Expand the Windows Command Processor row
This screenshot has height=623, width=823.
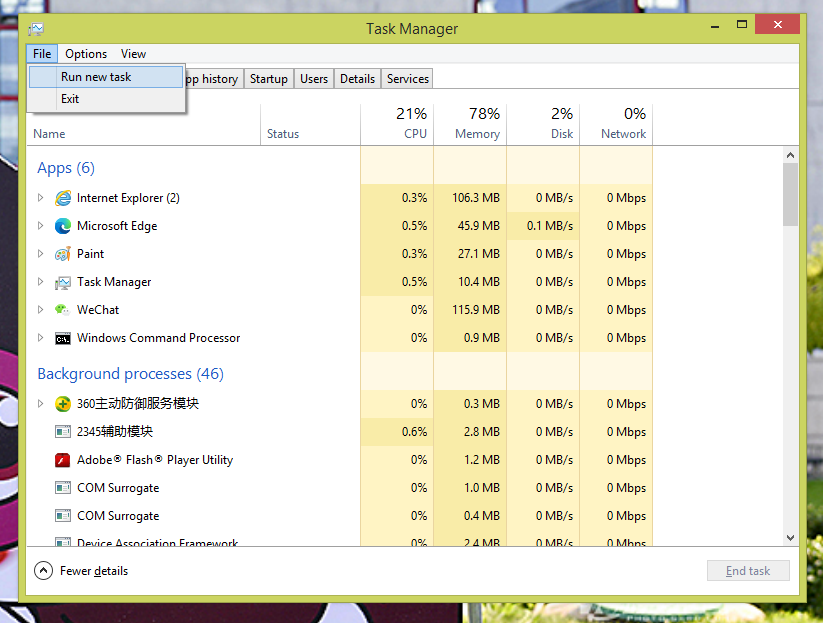click(40, 337)
